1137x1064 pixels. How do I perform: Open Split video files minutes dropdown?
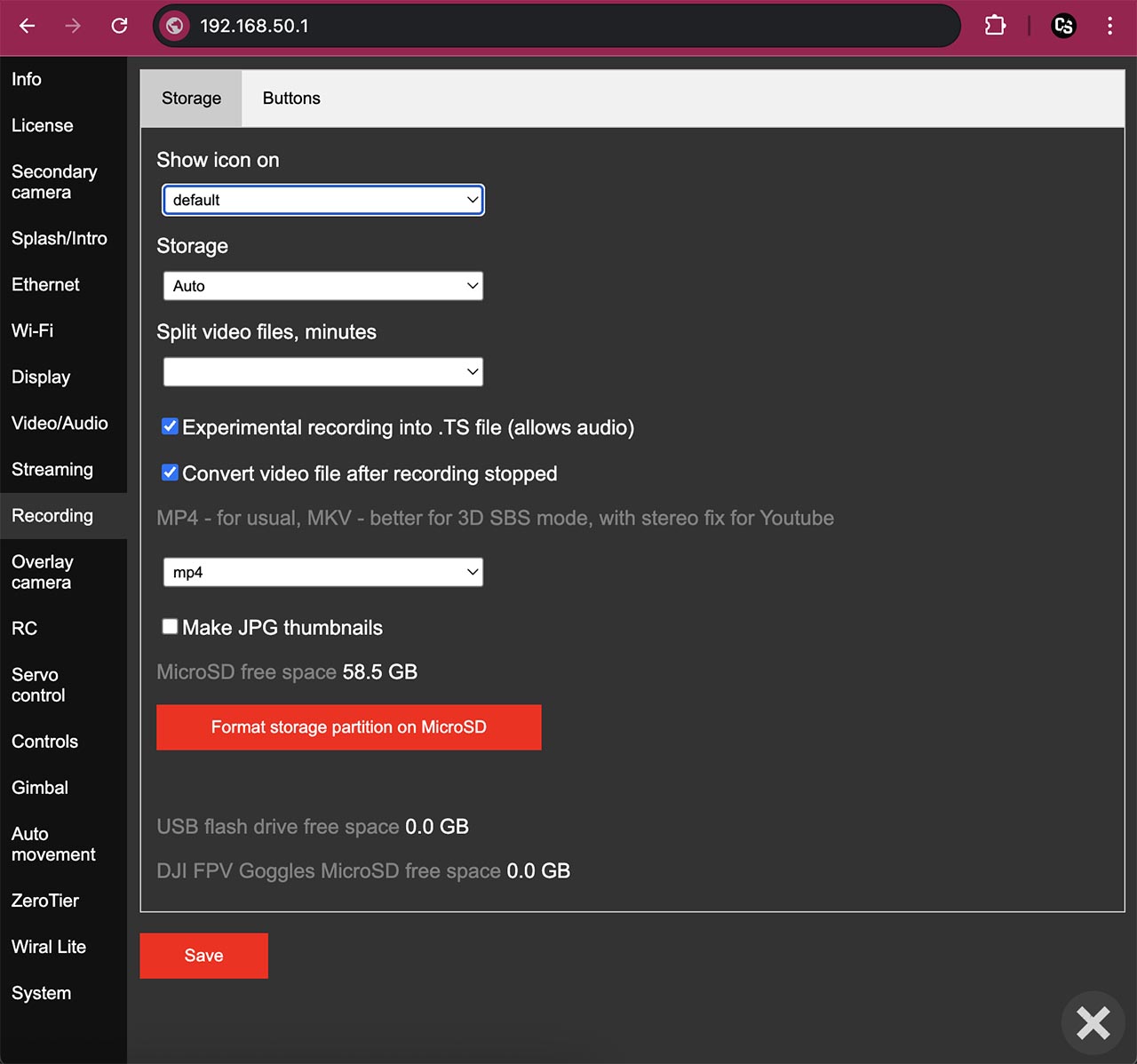[x=323, y=372]
